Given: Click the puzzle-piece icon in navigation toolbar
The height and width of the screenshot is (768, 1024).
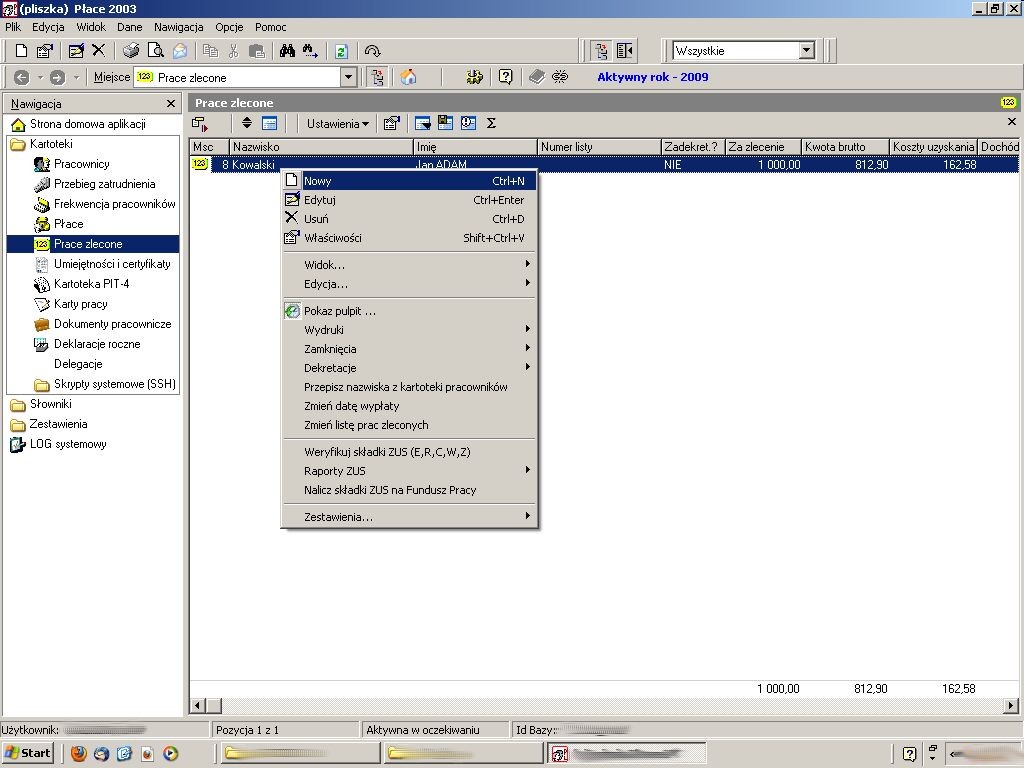Looking at the screenshot, I should (474, 77).
